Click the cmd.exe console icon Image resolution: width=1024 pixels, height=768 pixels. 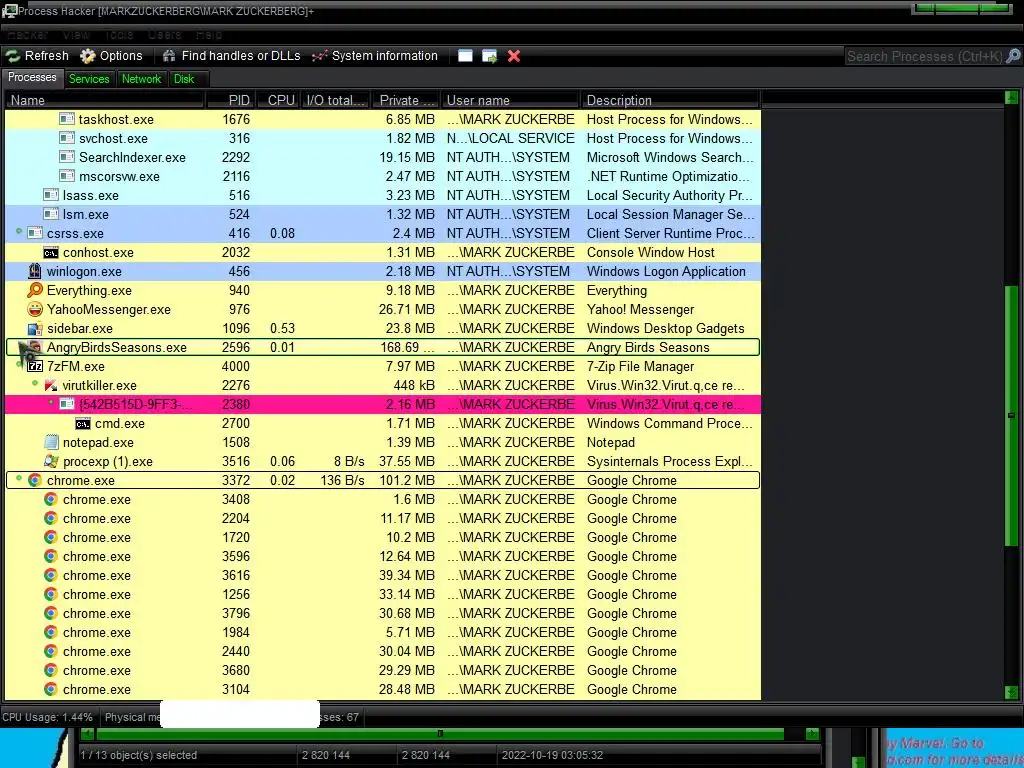83,423
